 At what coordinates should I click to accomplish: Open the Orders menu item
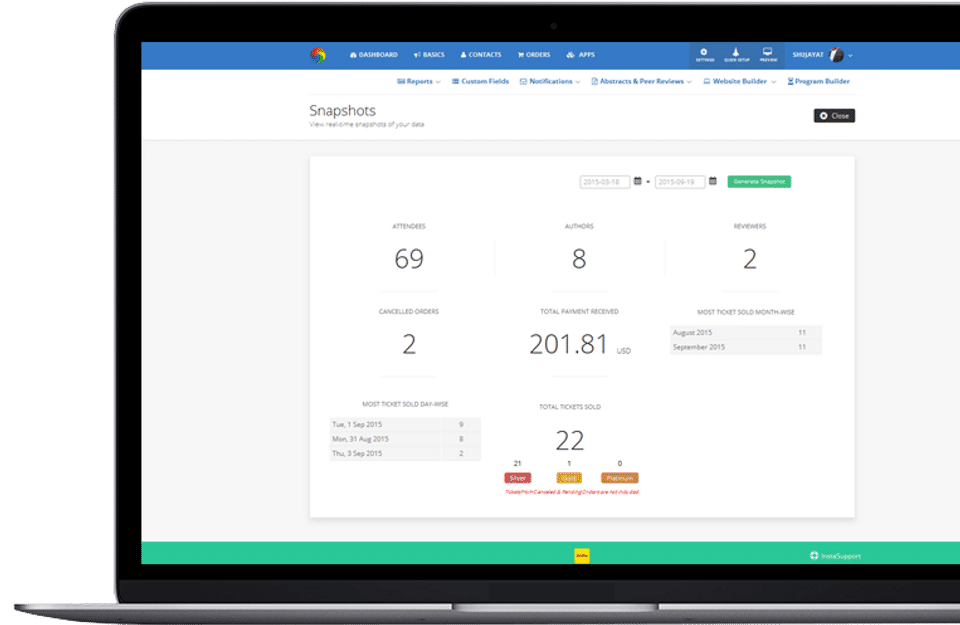click(534, 54)
